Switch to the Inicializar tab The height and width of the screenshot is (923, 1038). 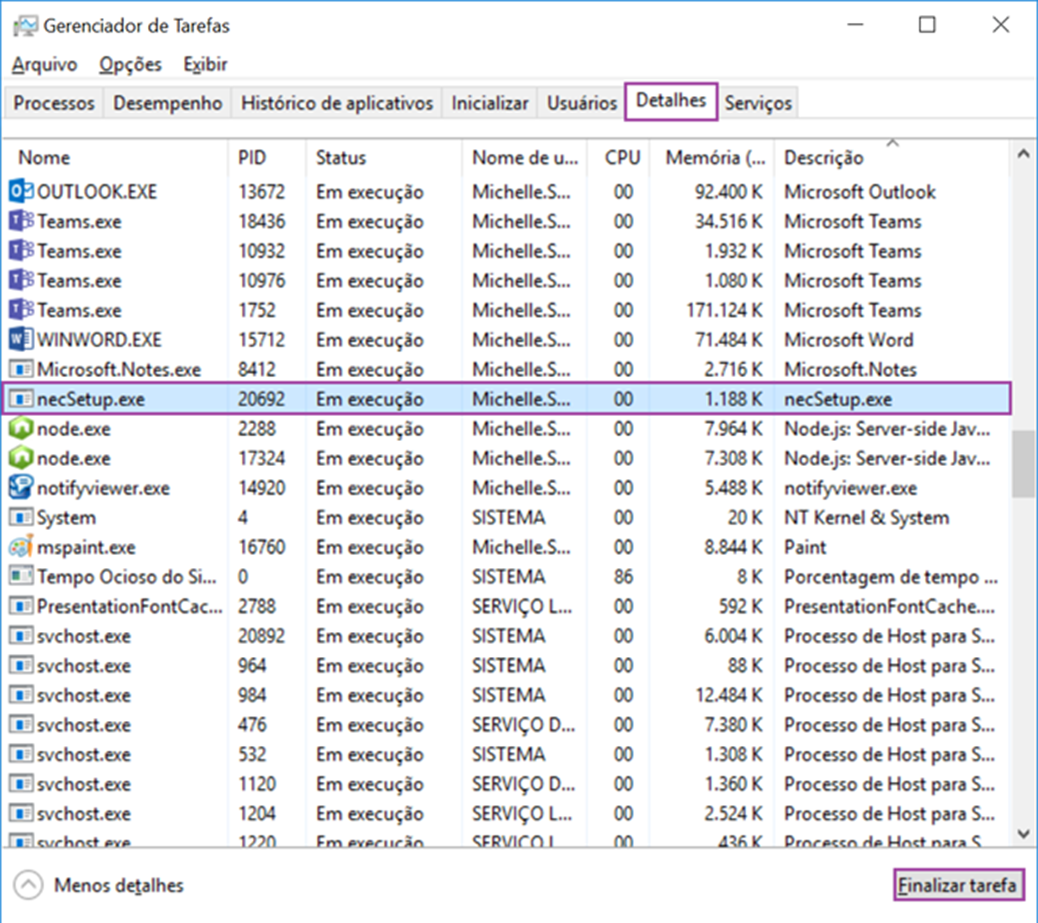(490, 103)
